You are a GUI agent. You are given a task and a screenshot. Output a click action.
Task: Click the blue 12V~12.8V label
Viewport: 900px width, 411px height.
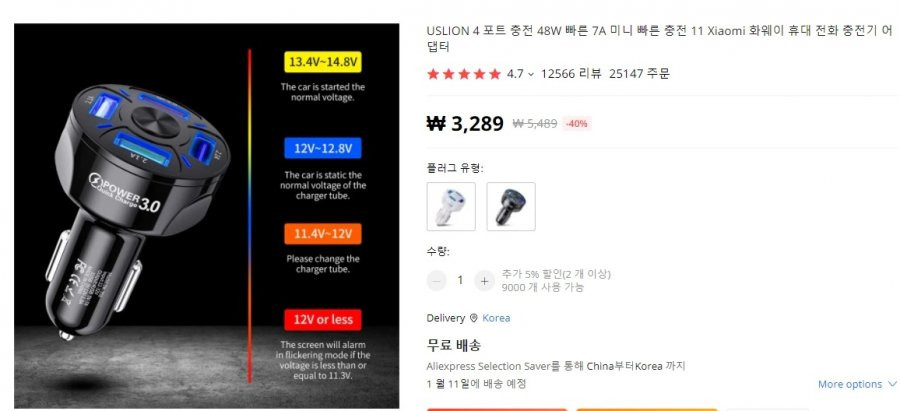click(323, 148)
